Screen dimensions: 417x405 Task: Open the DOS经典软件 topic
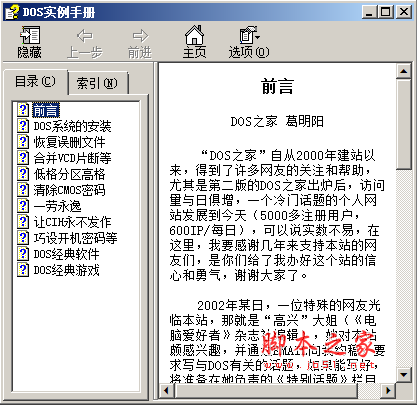(66, 254)
